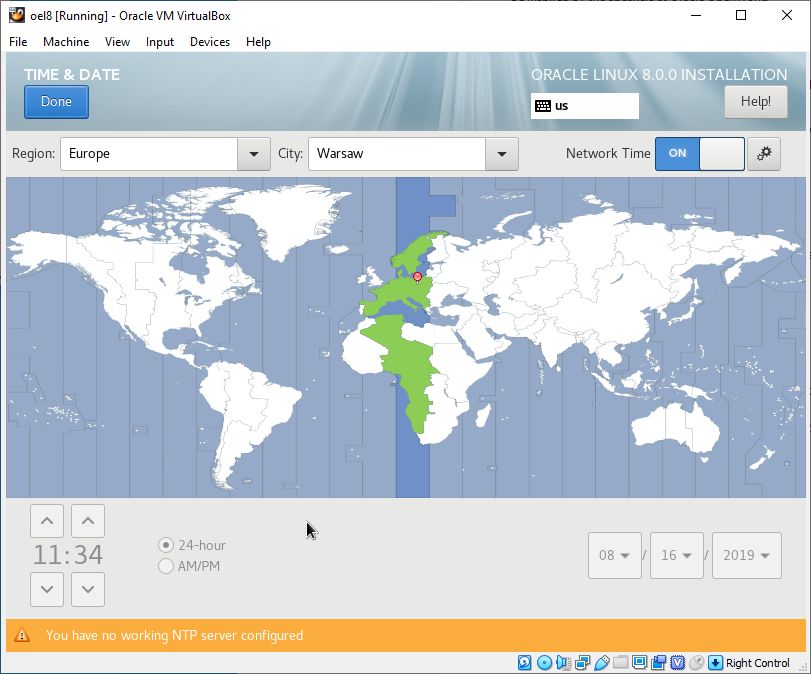
Task: Click the CPU virtualization icon in the status bar
Action: click(678, 663)
